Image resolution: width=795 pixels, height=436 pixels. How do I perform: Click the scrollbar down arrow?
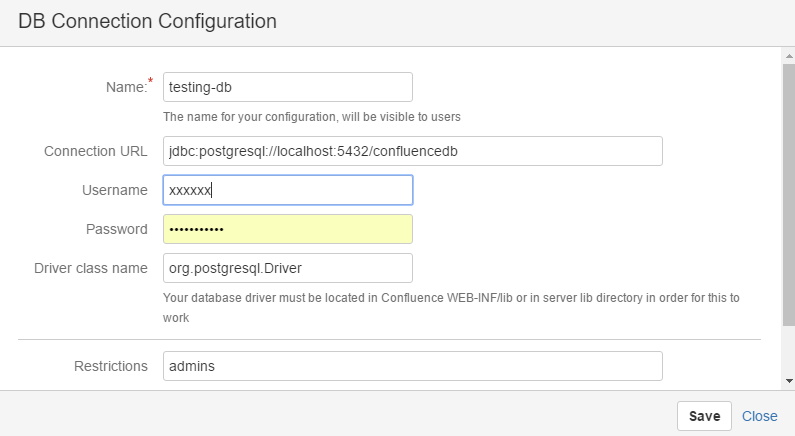tap(788, 381)
